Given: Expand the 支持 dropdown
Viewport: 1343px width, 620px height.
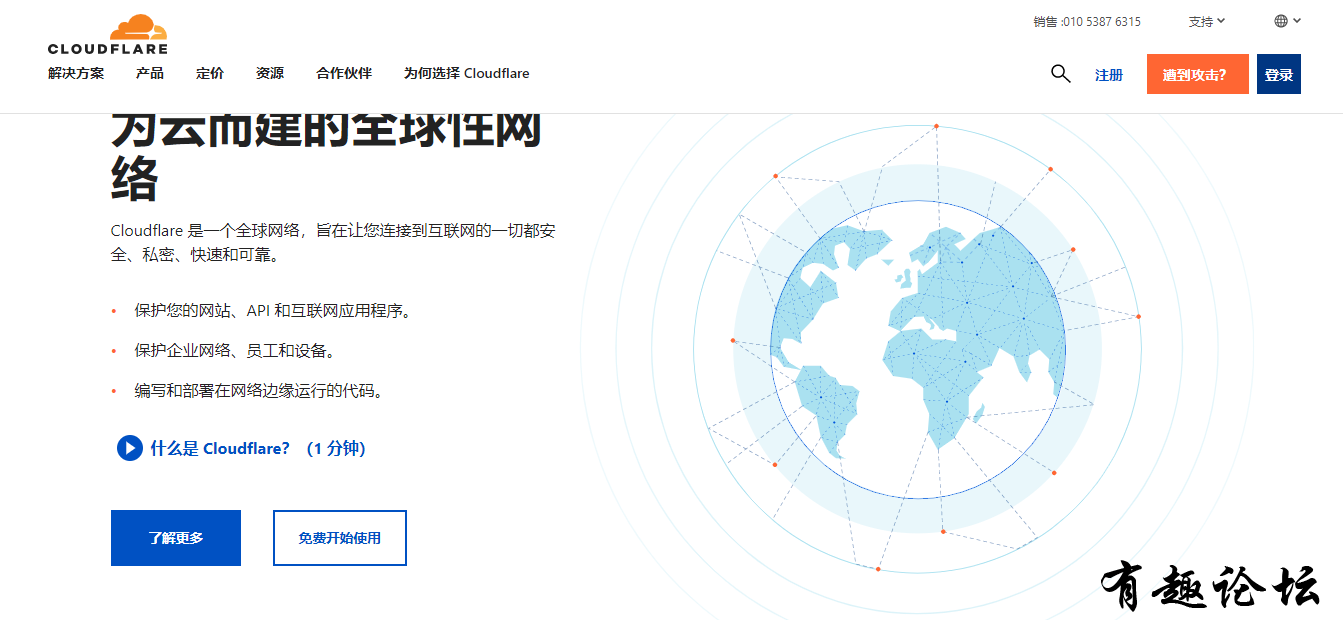Looking at the screenshot, I should point(1206,21).
